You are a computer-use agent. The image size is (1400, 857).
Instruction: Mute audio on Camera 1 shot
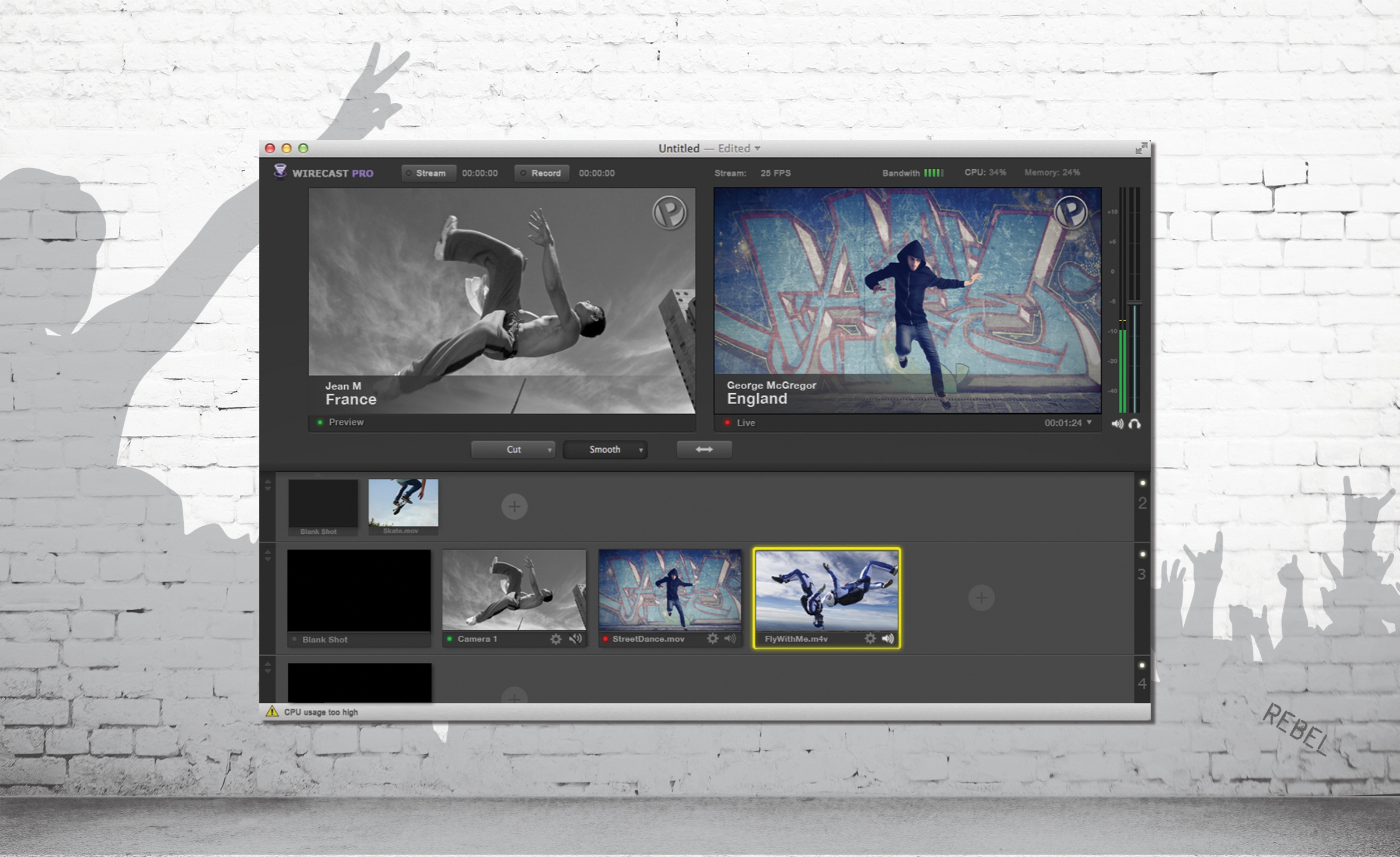tap(576, 638)
